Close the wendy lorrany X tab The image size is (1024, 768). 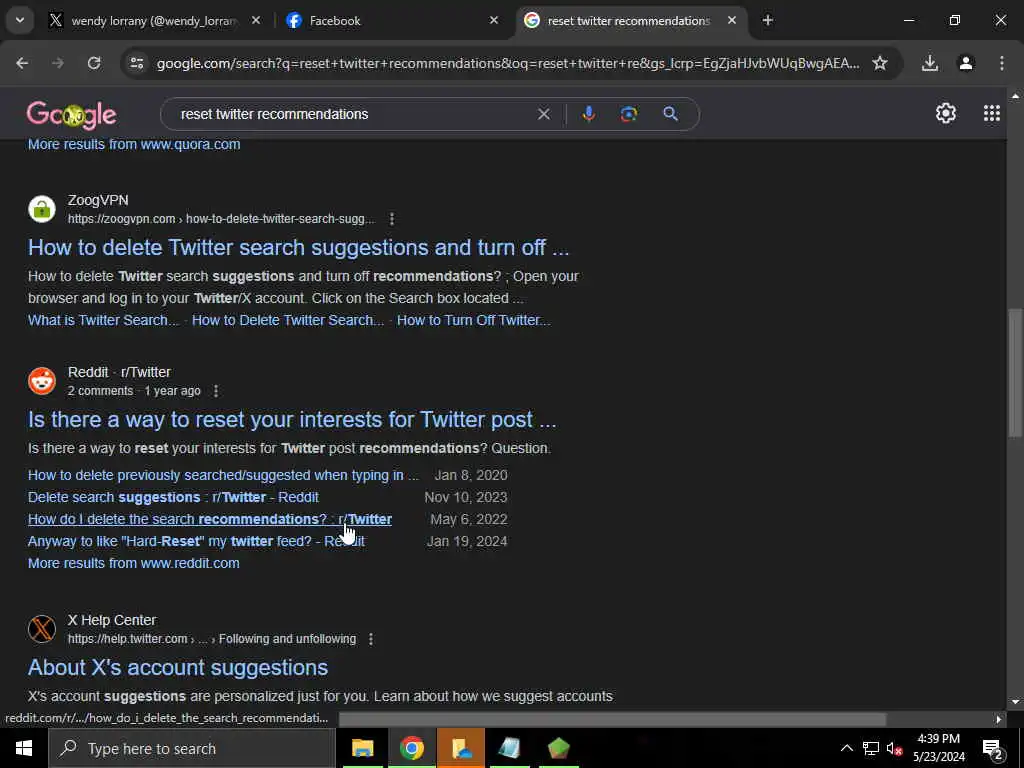point(256,21)
